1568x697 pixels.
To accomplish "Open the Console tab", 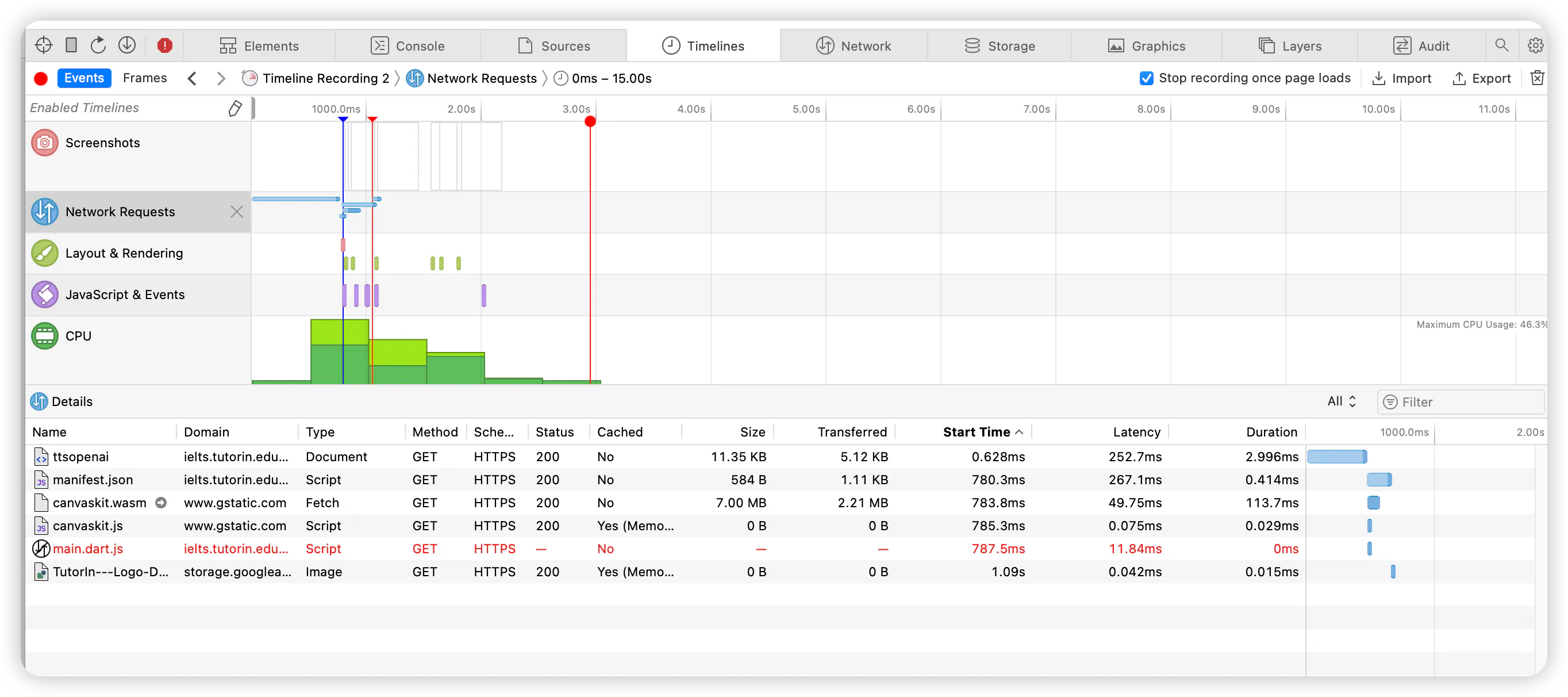I will [x=407, y=45].
